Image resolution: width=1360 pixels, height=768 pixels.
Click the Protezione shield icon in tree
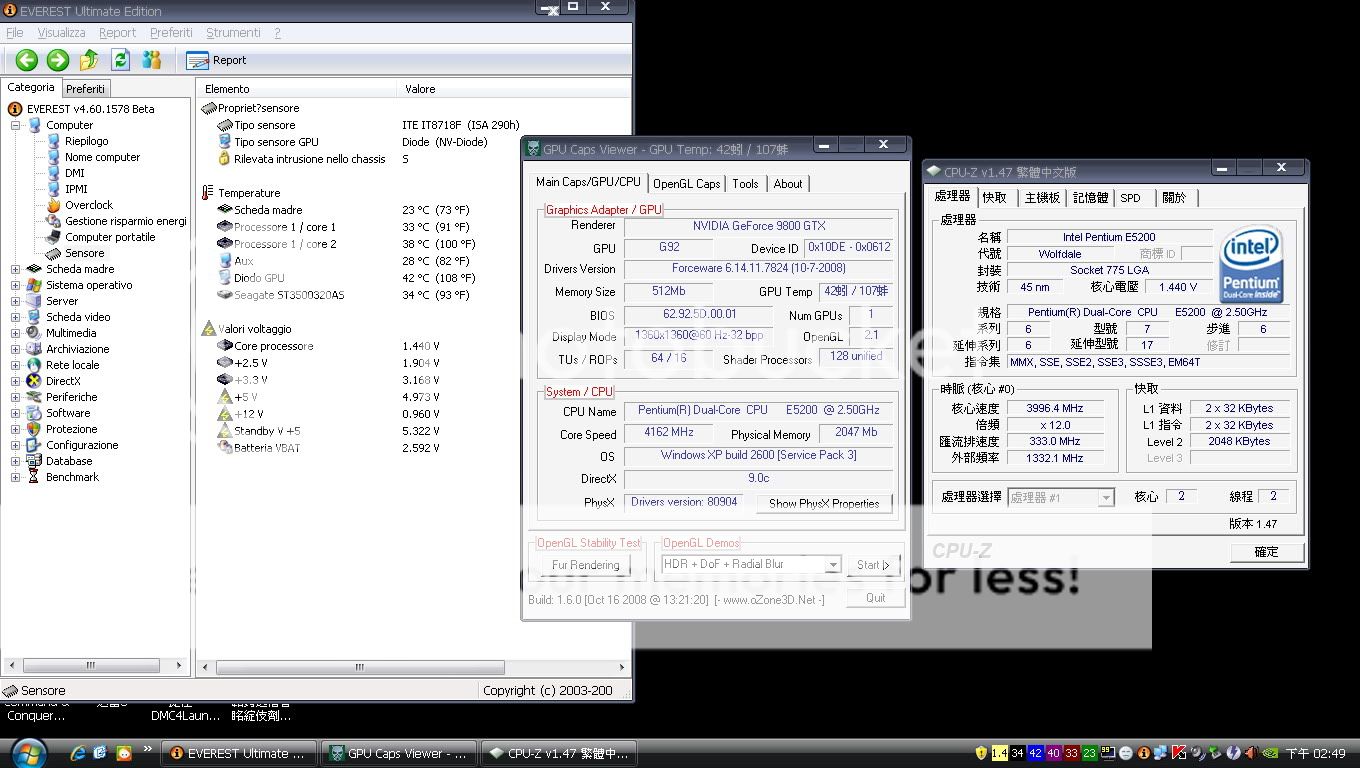click(34, 429)
